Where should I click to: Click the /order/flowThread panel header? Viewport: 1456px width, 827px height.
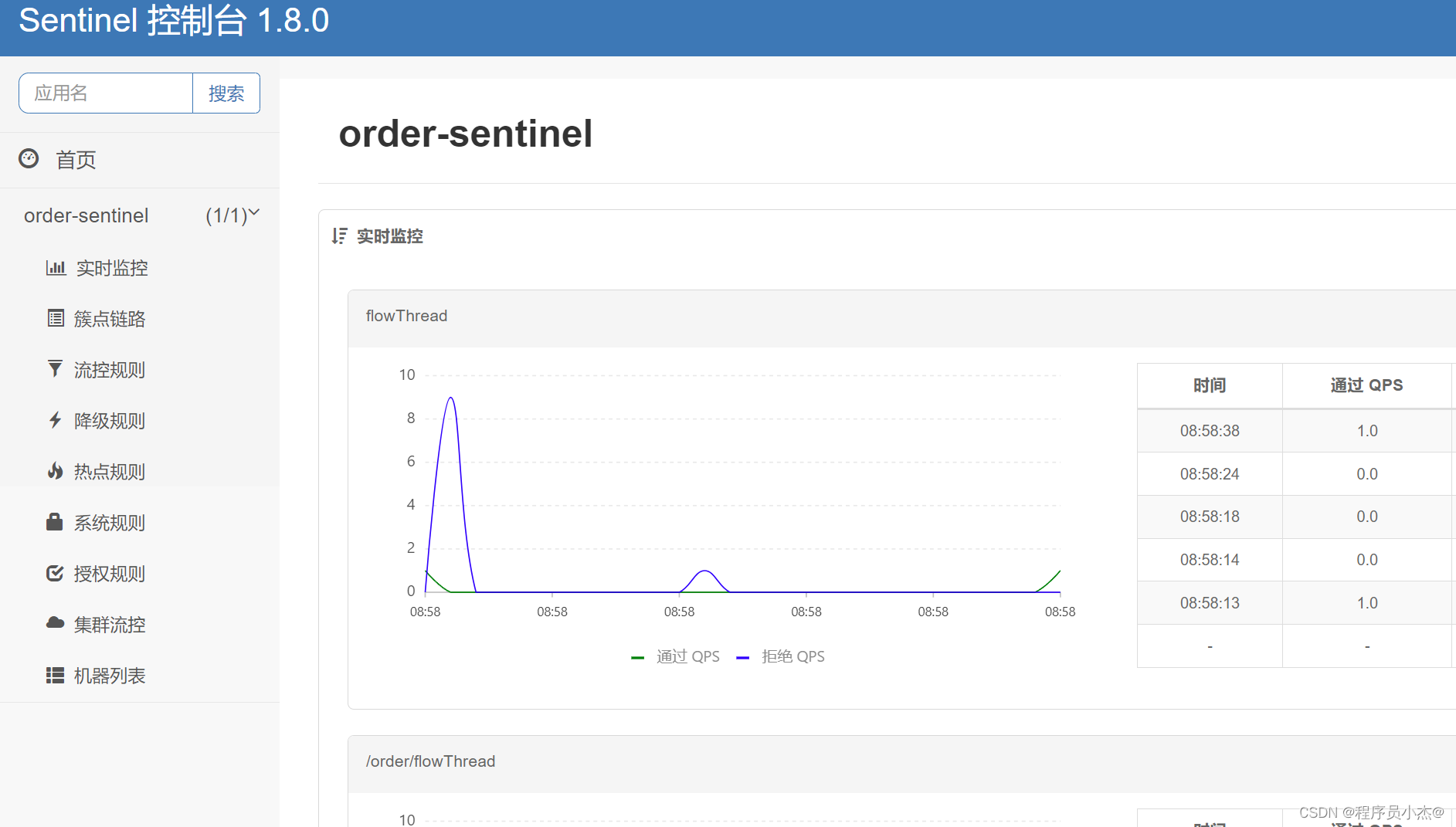(902, 764)
